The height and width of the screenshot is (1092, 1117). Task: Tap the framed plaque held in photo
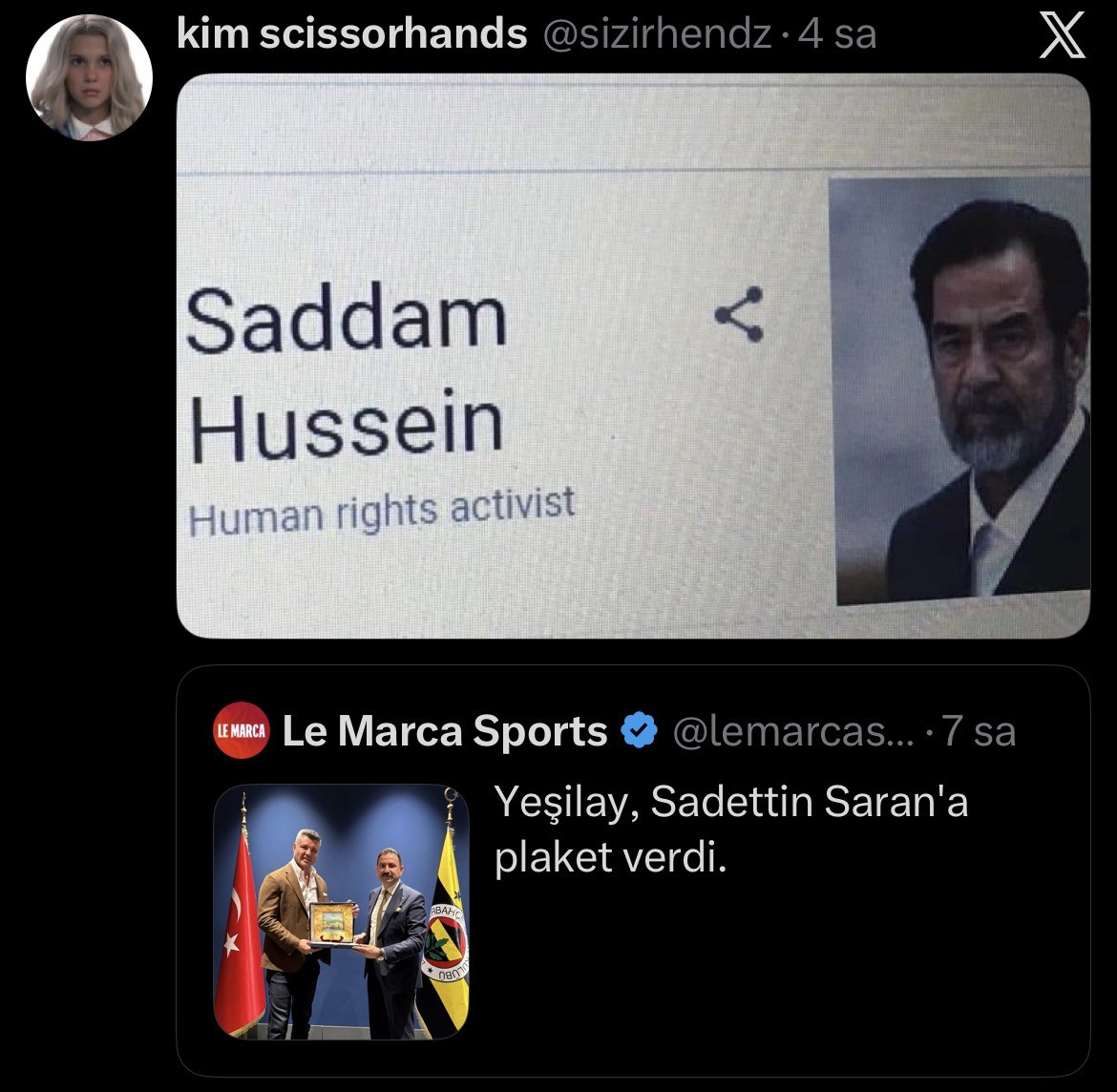point(332,924)
